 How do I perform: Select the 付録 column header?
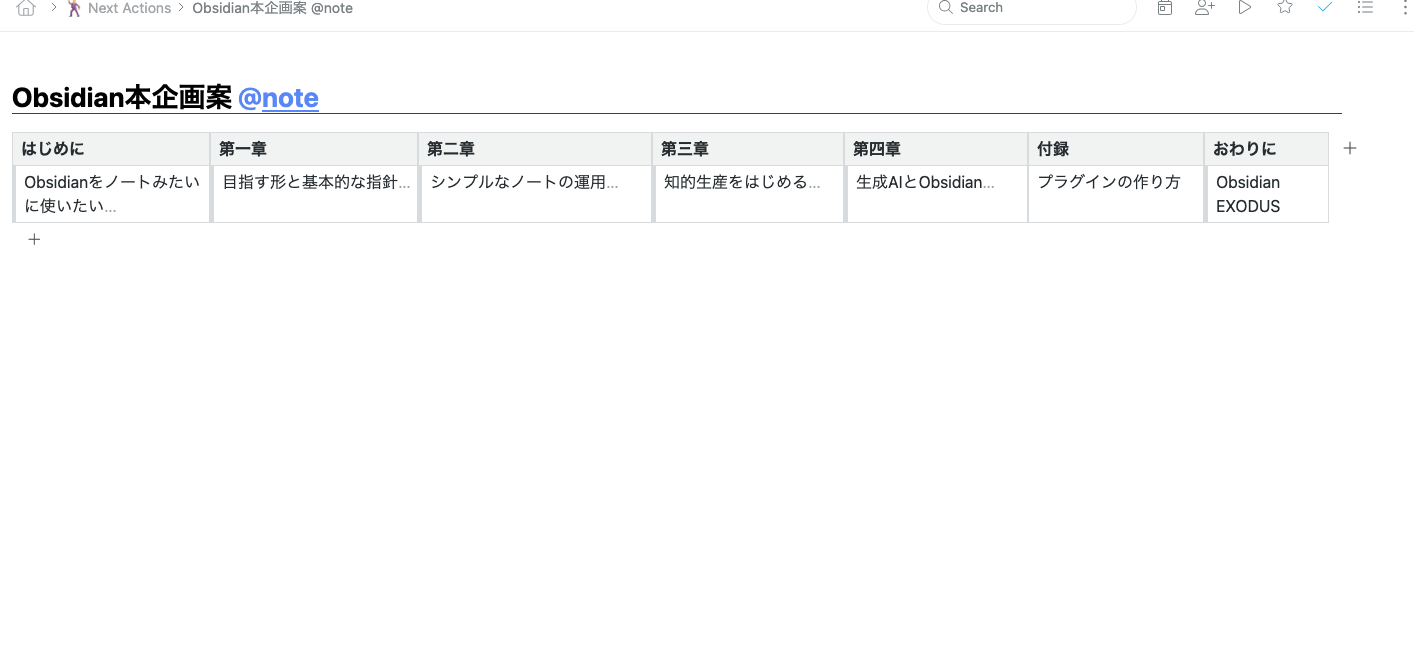(1116, 149)
